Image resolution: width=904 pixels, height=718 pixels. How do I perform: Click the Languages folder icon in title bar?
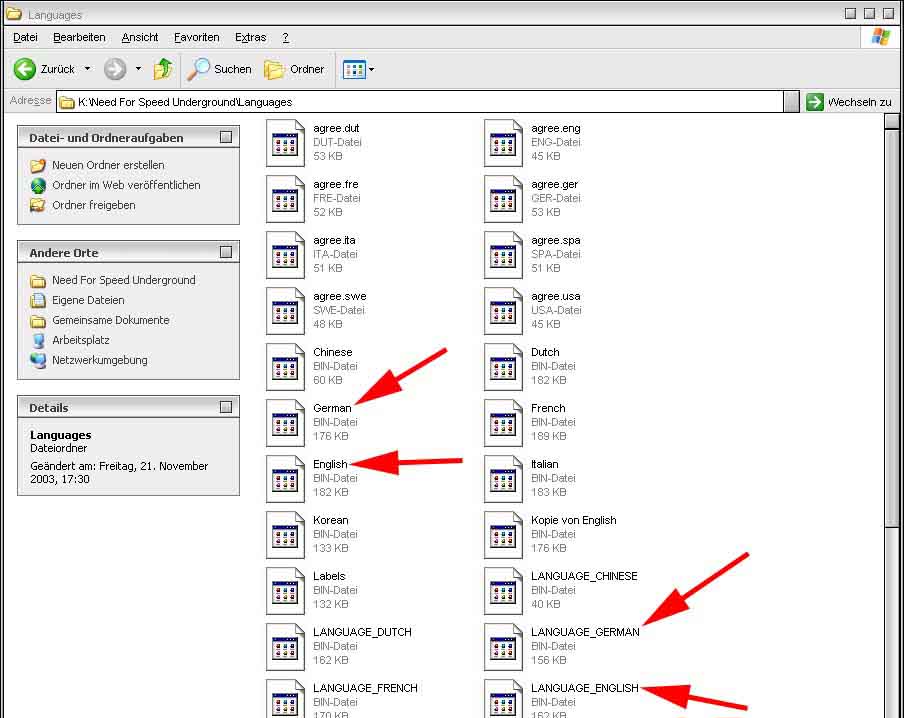(14, 13)
